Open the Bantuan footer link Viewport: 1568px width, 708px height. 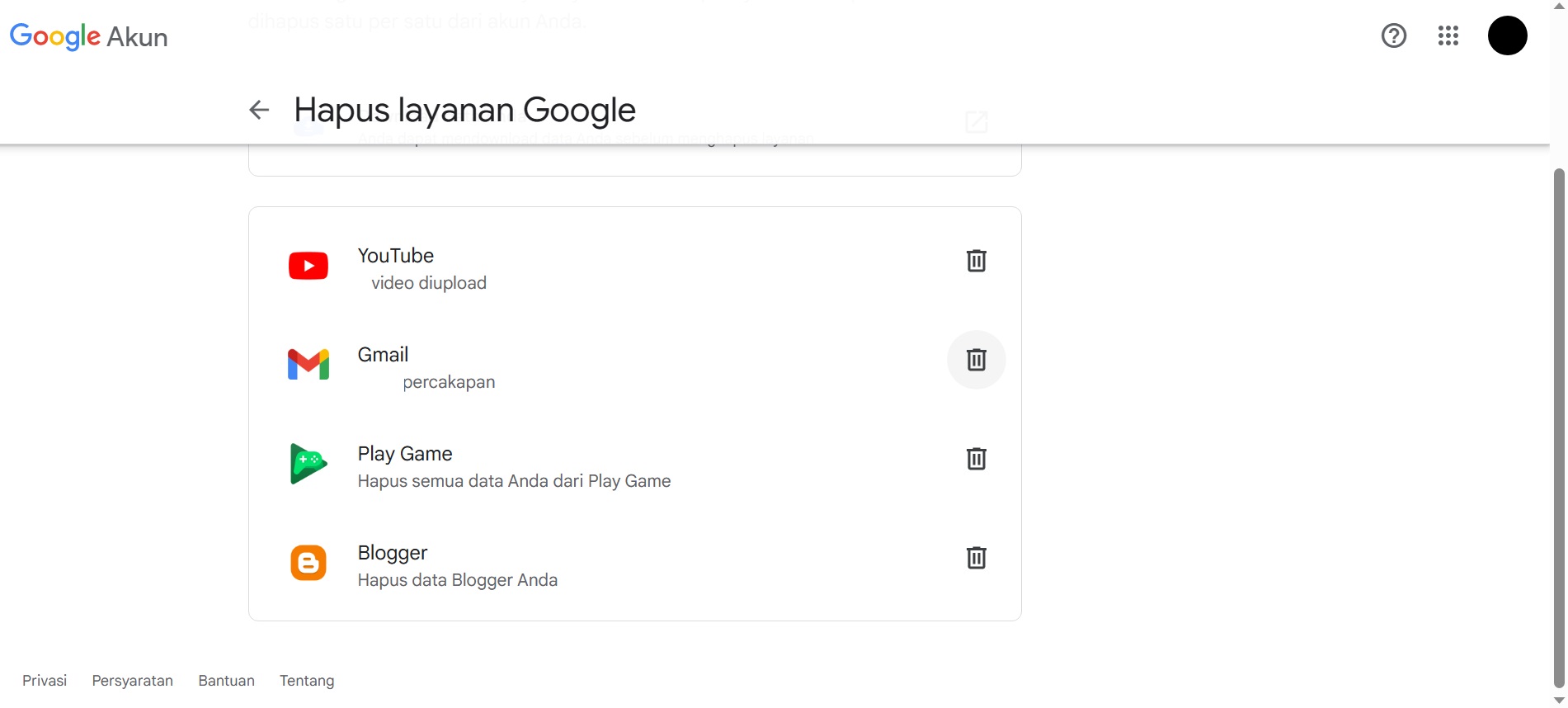pyautogui.click(x=226, y=681)
